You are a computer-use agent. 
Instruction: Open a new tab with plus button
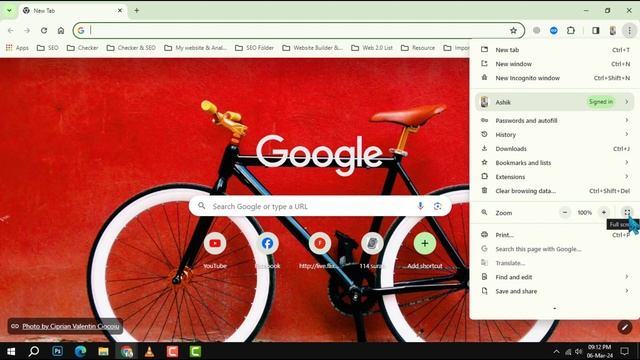pyautogui.click(x=137, y=11)
